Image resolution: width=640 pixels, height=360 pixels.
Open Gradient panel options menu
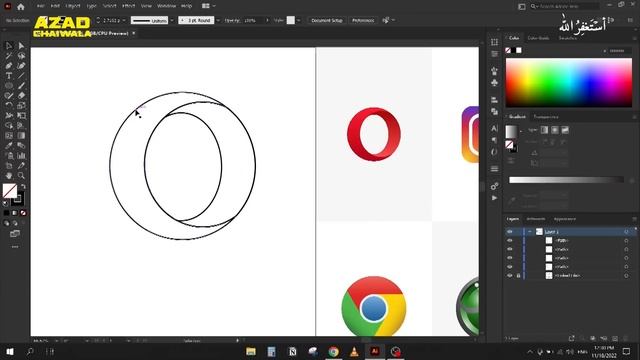point(634,117)
